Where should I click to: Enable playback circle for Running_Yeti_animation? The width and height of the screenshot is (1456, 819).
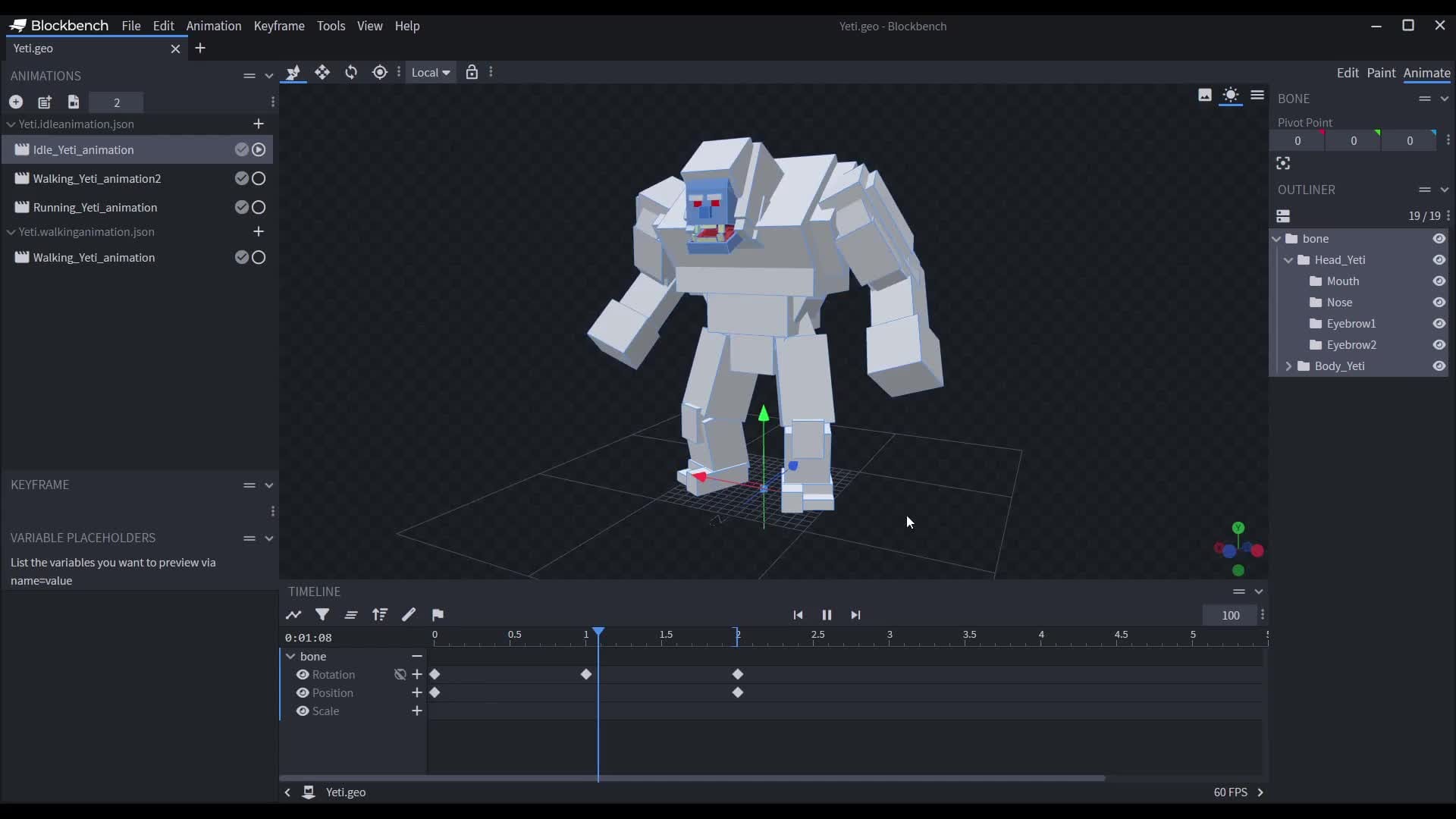point(259,208)
